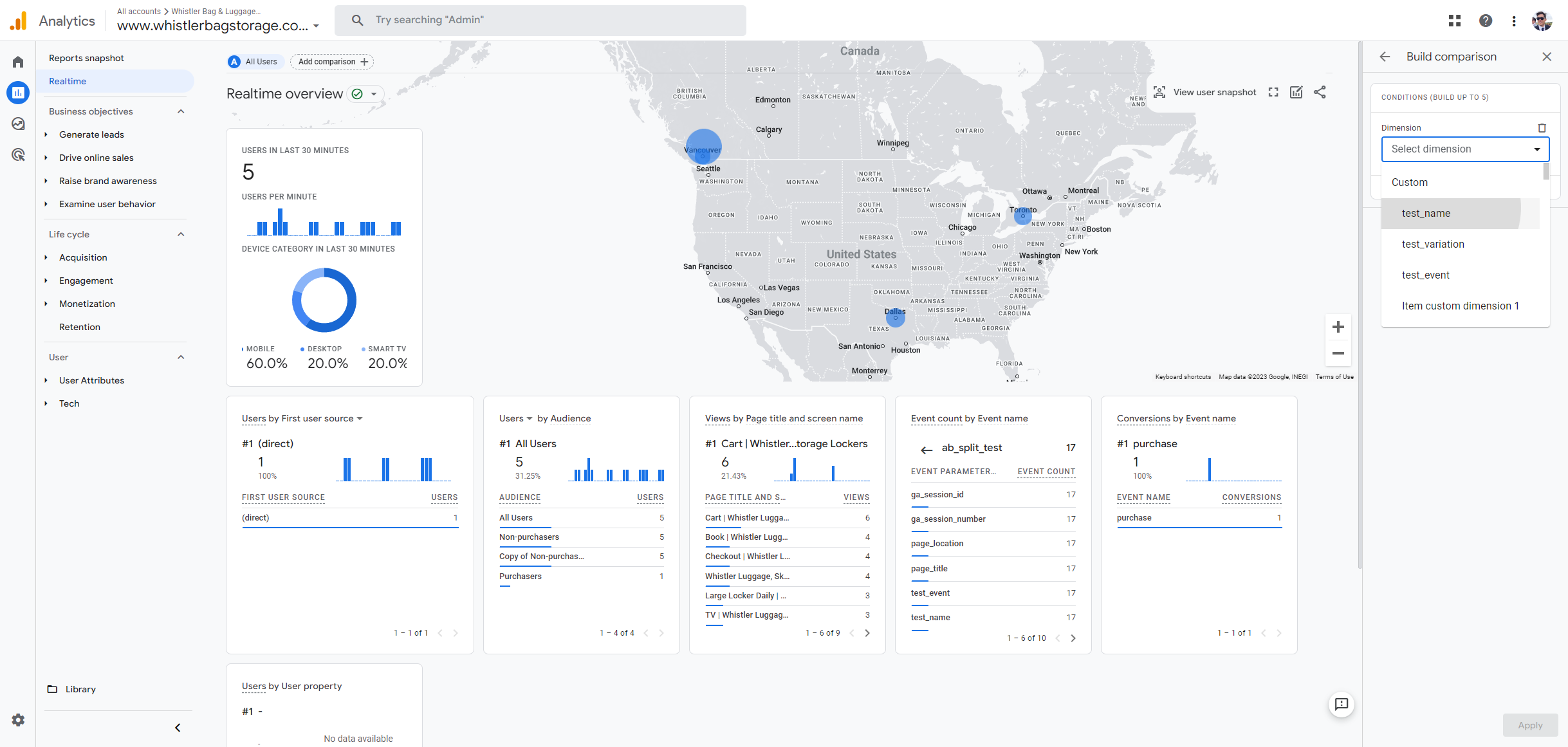Go back from Build comparison panel
This screenshot has height=747, width=1568.
[x=1385, y=57]
